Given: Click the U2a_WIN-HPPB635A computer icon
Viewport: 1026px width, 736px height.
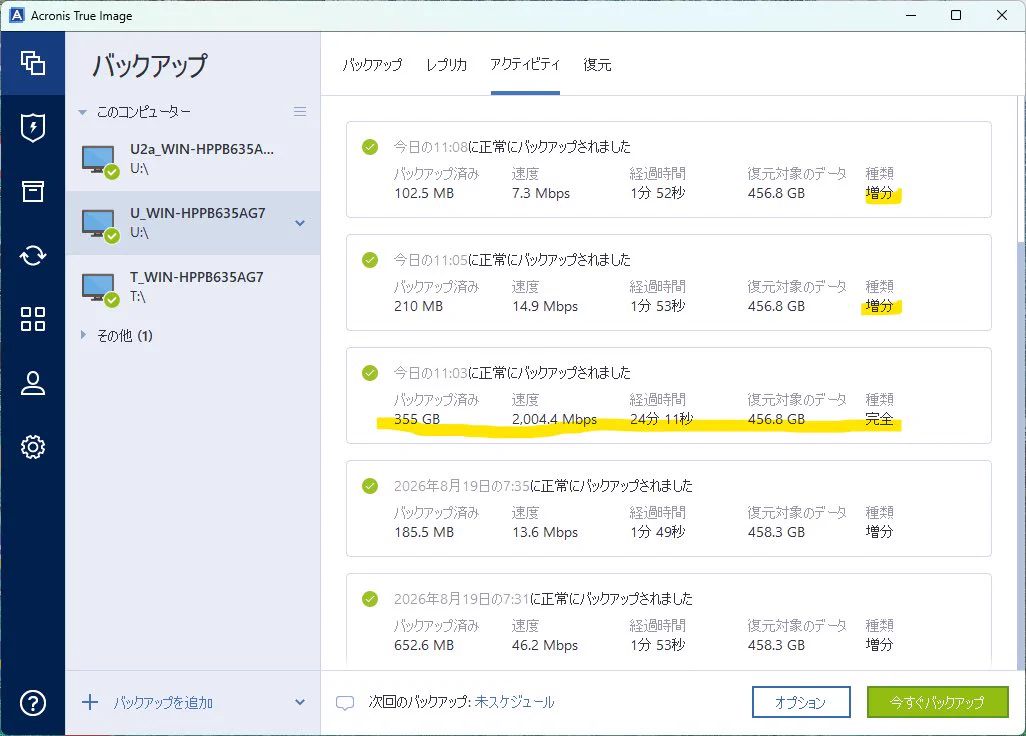Looking at the screenshot, I should [x=100, y=161].
